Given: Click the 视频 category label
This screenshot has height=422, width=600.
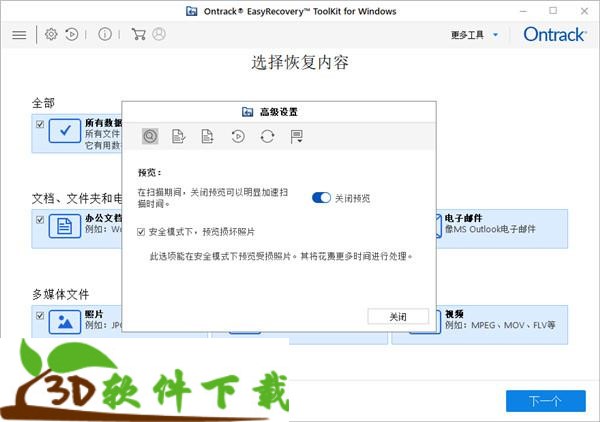Looking at the screenshot, I should 454,314.
